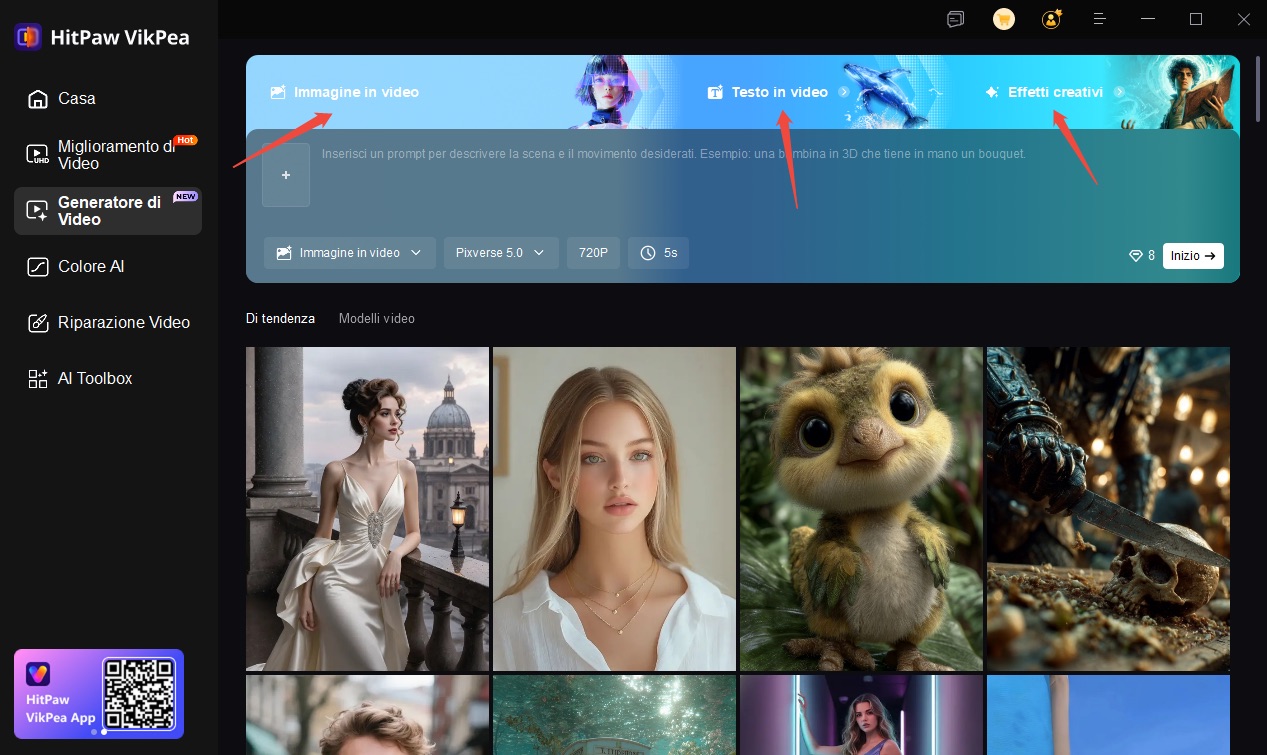Select Miglioramento di Video tool
Screen dimensions: 1267x755
[110, 155]
